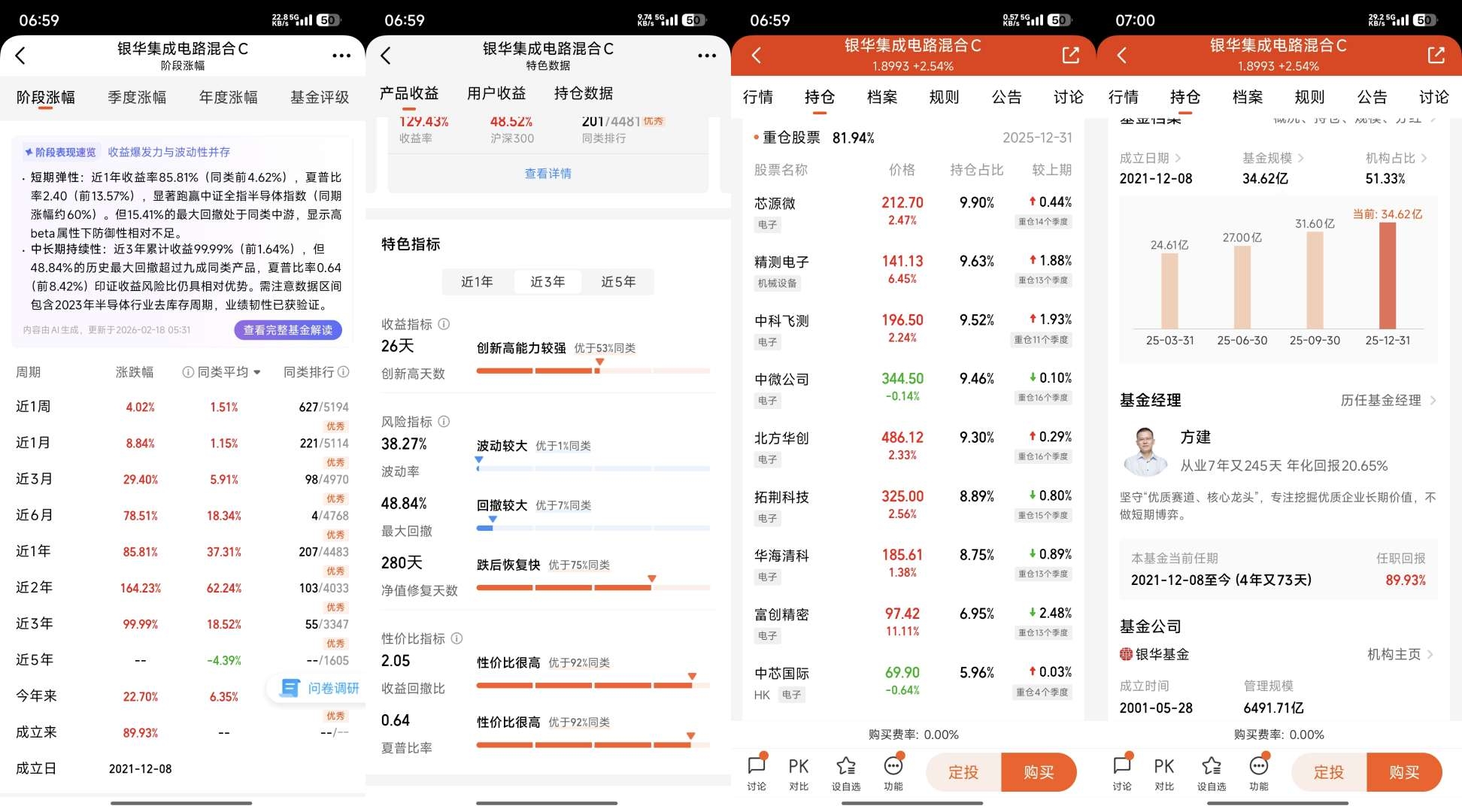Select 近3年 period option
This screenshot has height=812, width=1462.
click(x=547, y=281)
